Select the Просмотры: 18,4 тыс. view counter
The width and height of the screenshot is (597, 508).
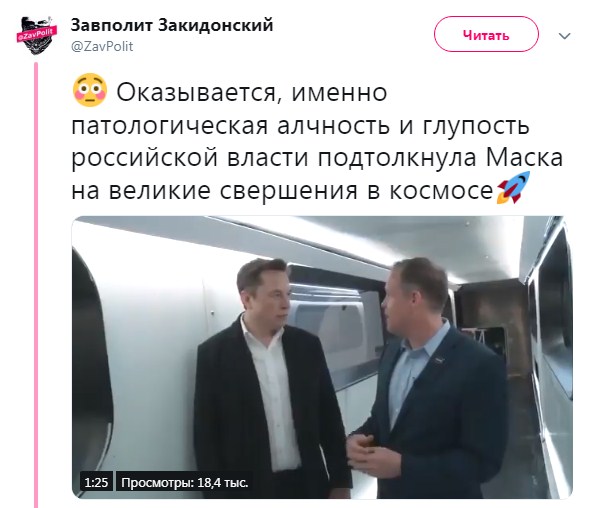(185, 483)
